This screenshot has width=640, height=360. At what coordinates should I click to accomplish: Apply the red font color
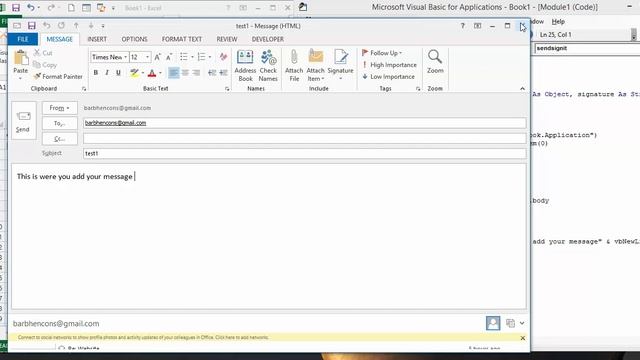click(x=152, y=73)
